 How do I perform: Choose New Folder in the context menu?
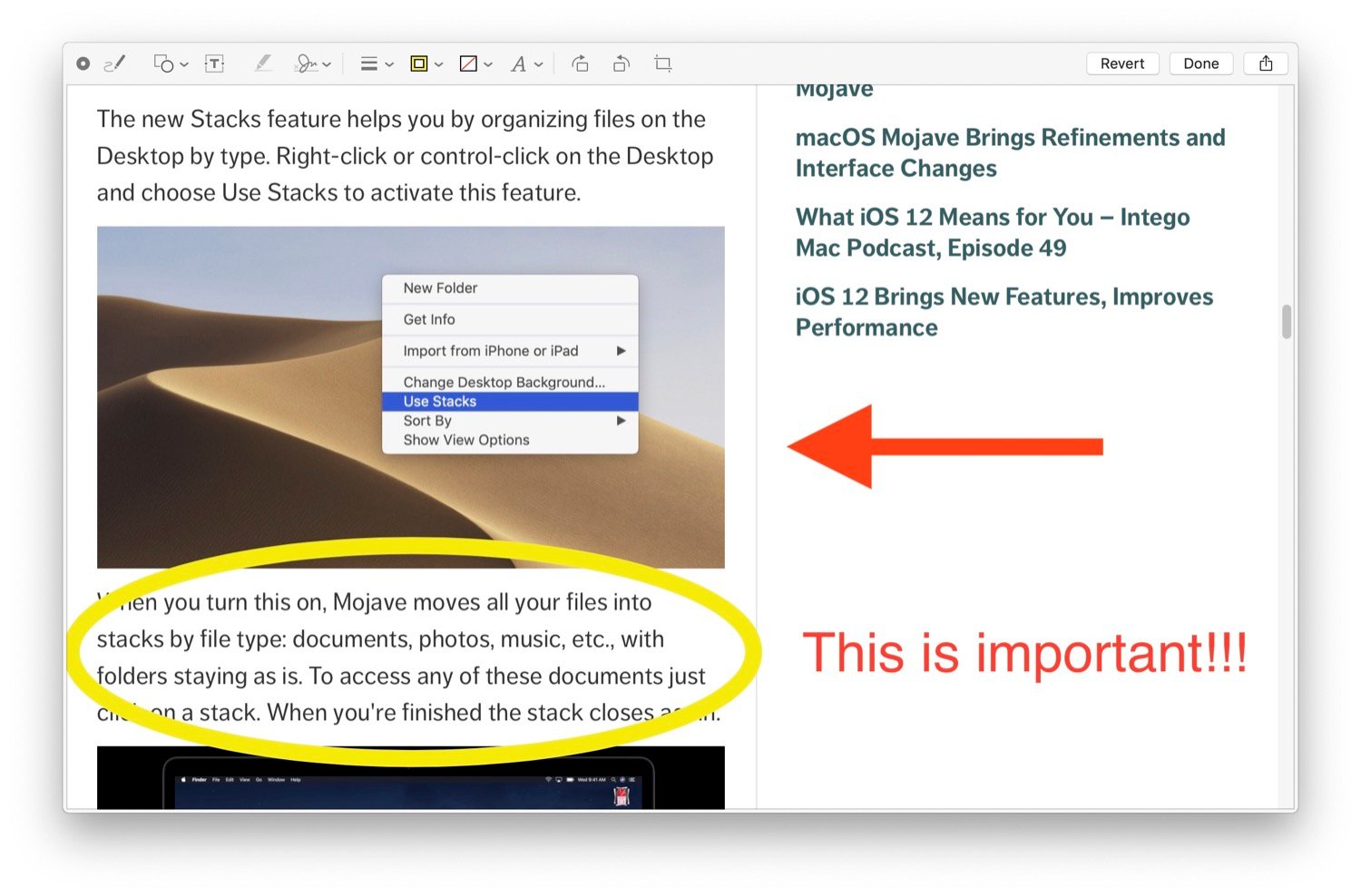[510, 287]
